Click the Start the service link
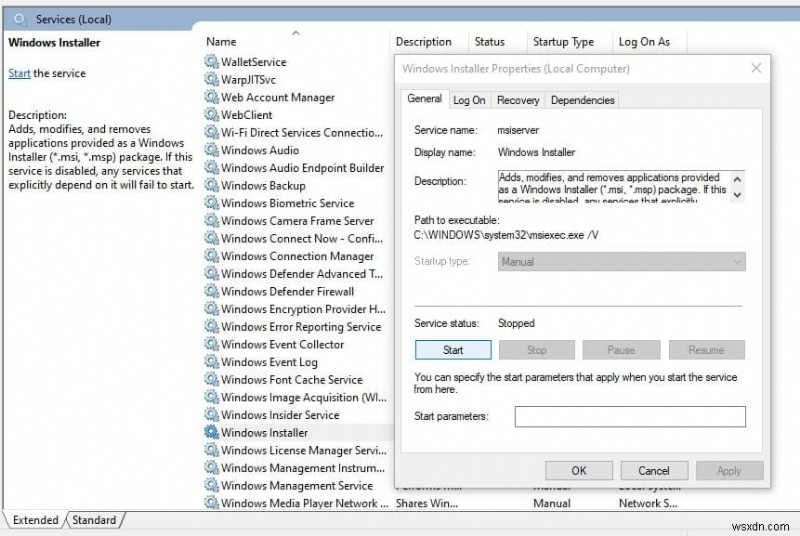The width and height of the screenshot is (800, 536). (19, 73)
